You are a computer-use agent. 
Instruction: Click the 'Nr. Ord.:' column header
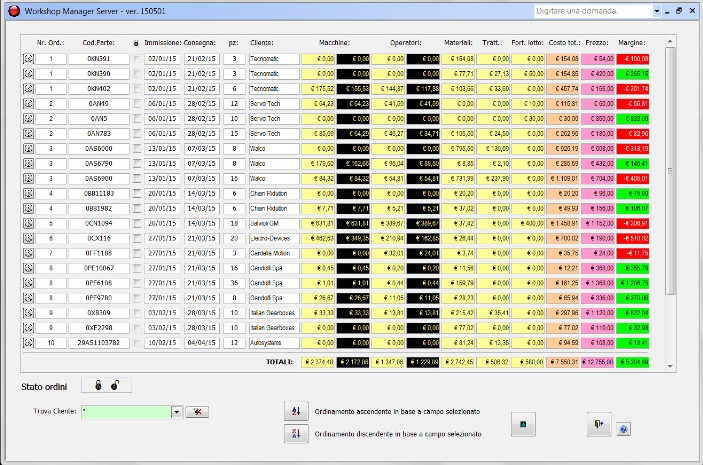click(x=51, y=43)
